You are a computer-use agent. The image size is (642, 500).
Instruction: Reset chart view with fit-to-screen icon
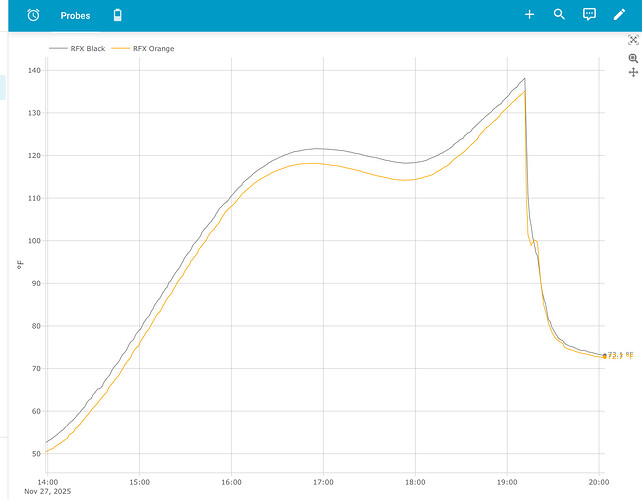pyautogui.click(x=633, y=40)
